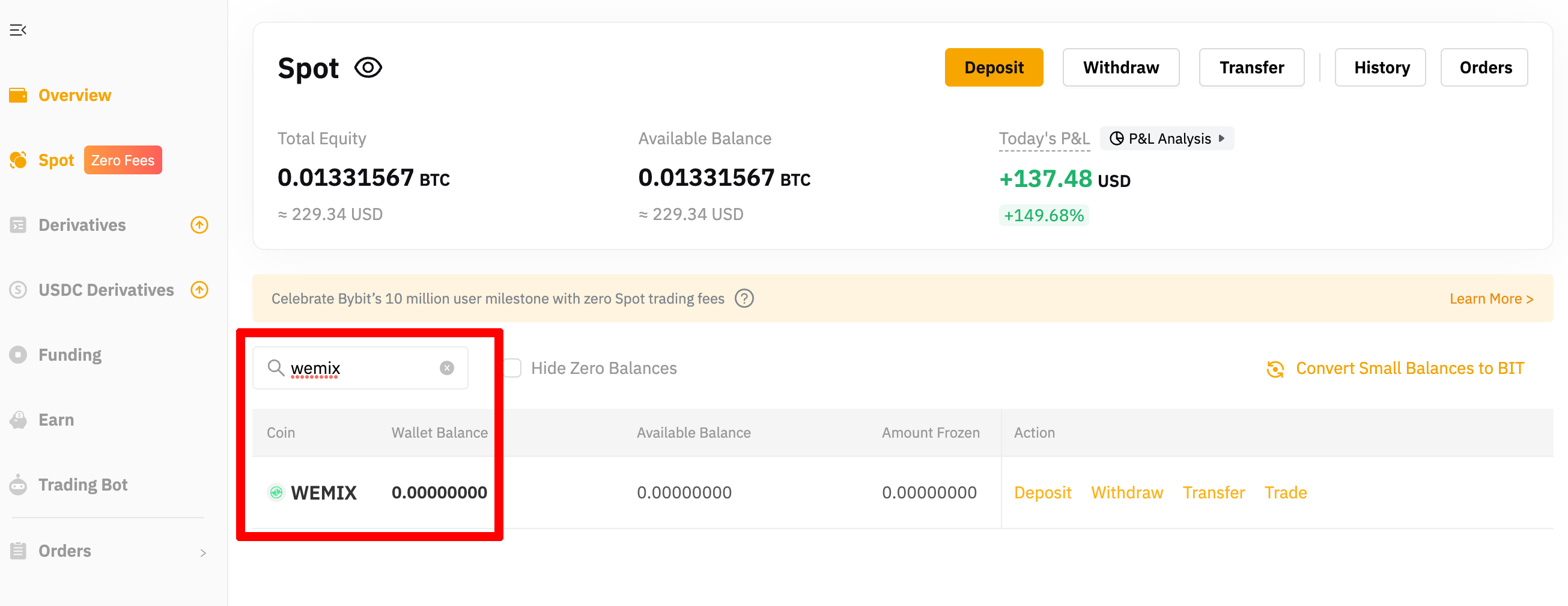Open the Earn section
The height and width of the screenshot is (606, 1568).
point(56,420)
